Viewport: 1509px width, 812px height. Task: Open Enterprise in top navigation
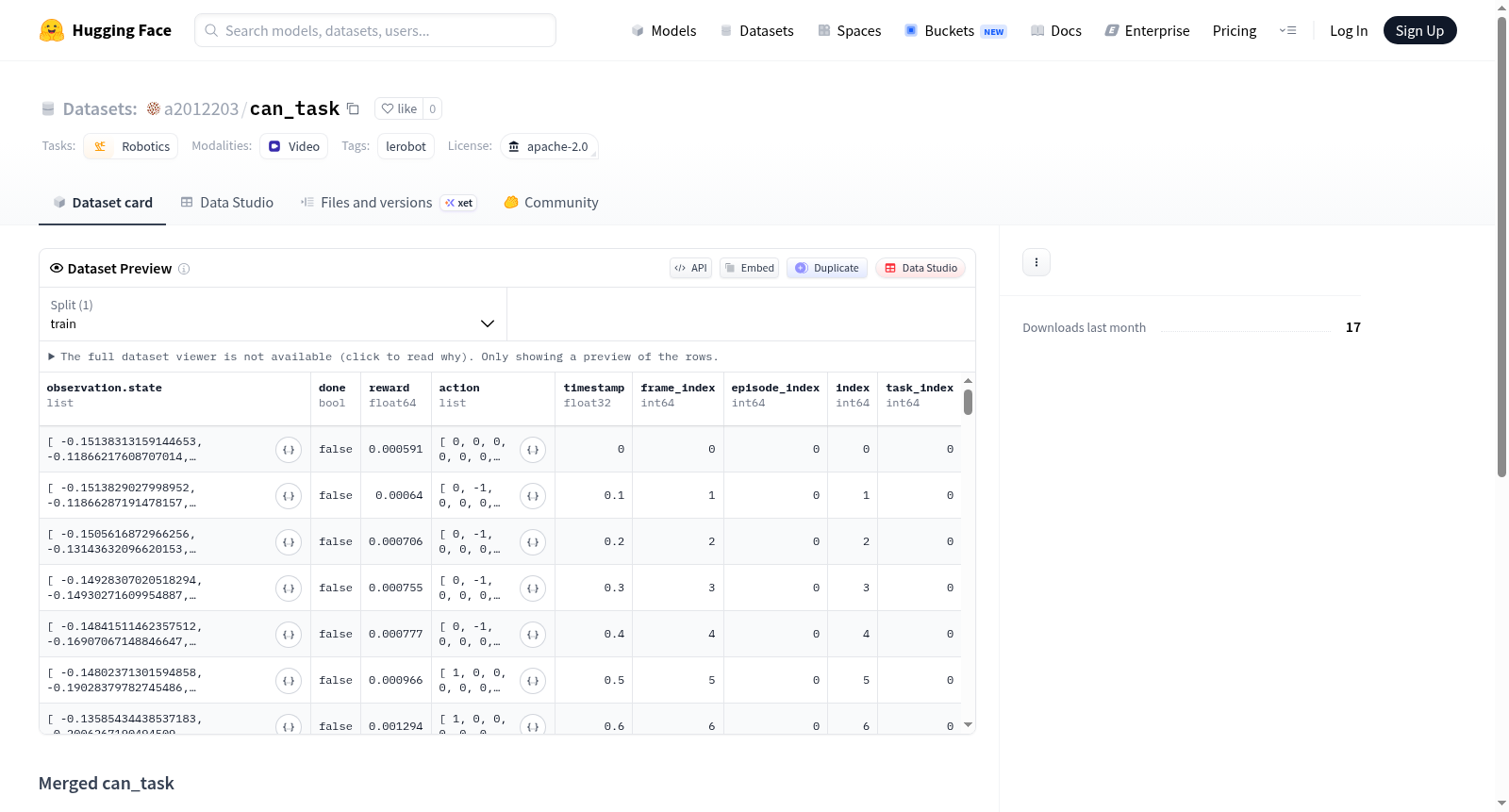(x=1147, y=30)
